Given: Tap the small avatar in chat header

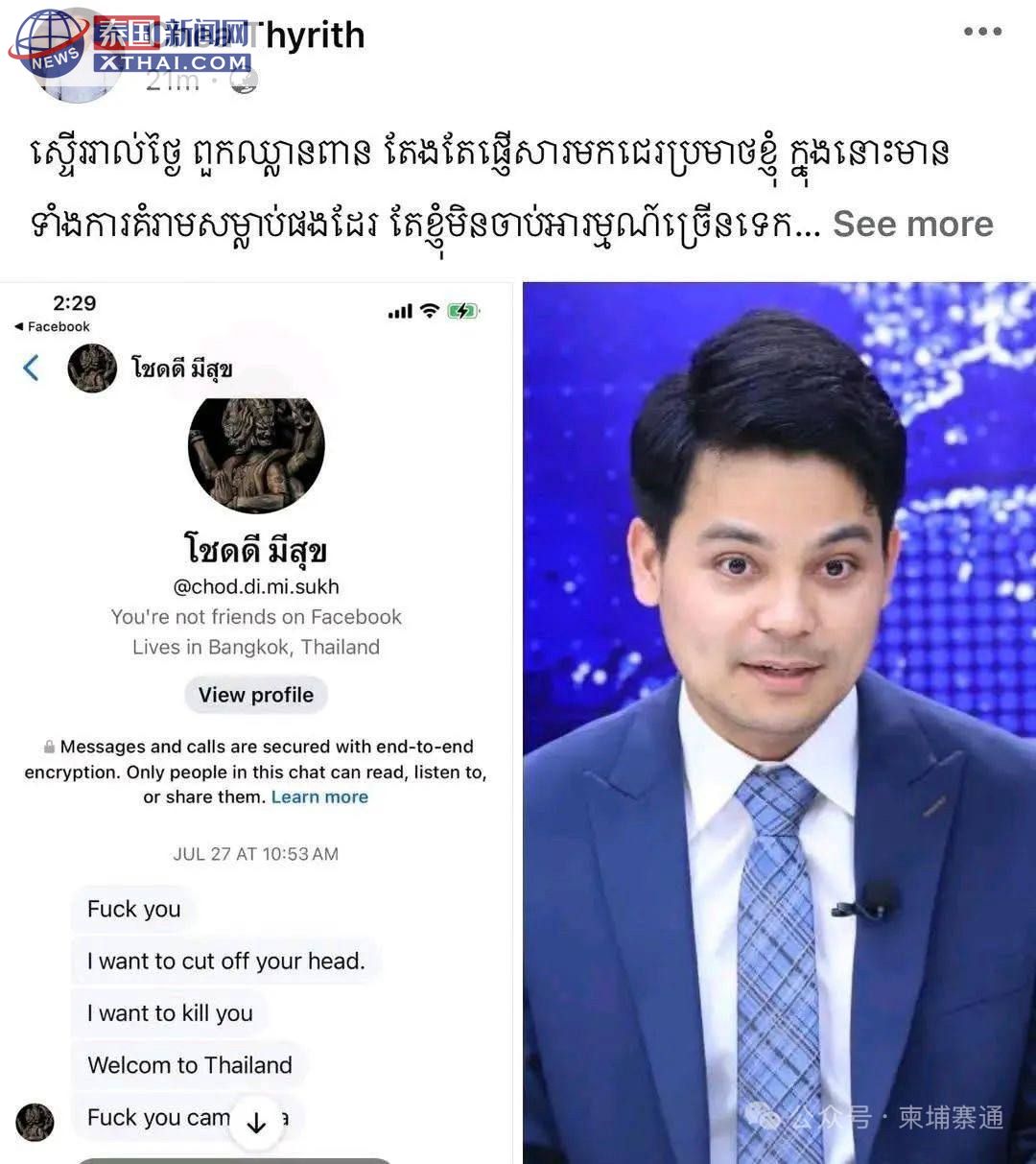Looking at the screenshot, I should pos(92,368).
